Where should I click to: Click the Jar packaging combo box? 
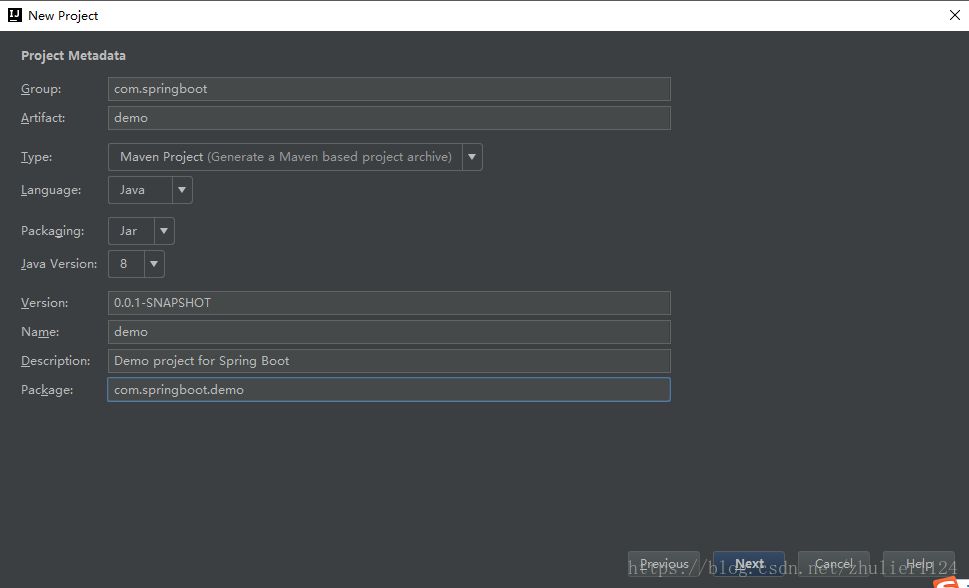(x=131, y=231)
